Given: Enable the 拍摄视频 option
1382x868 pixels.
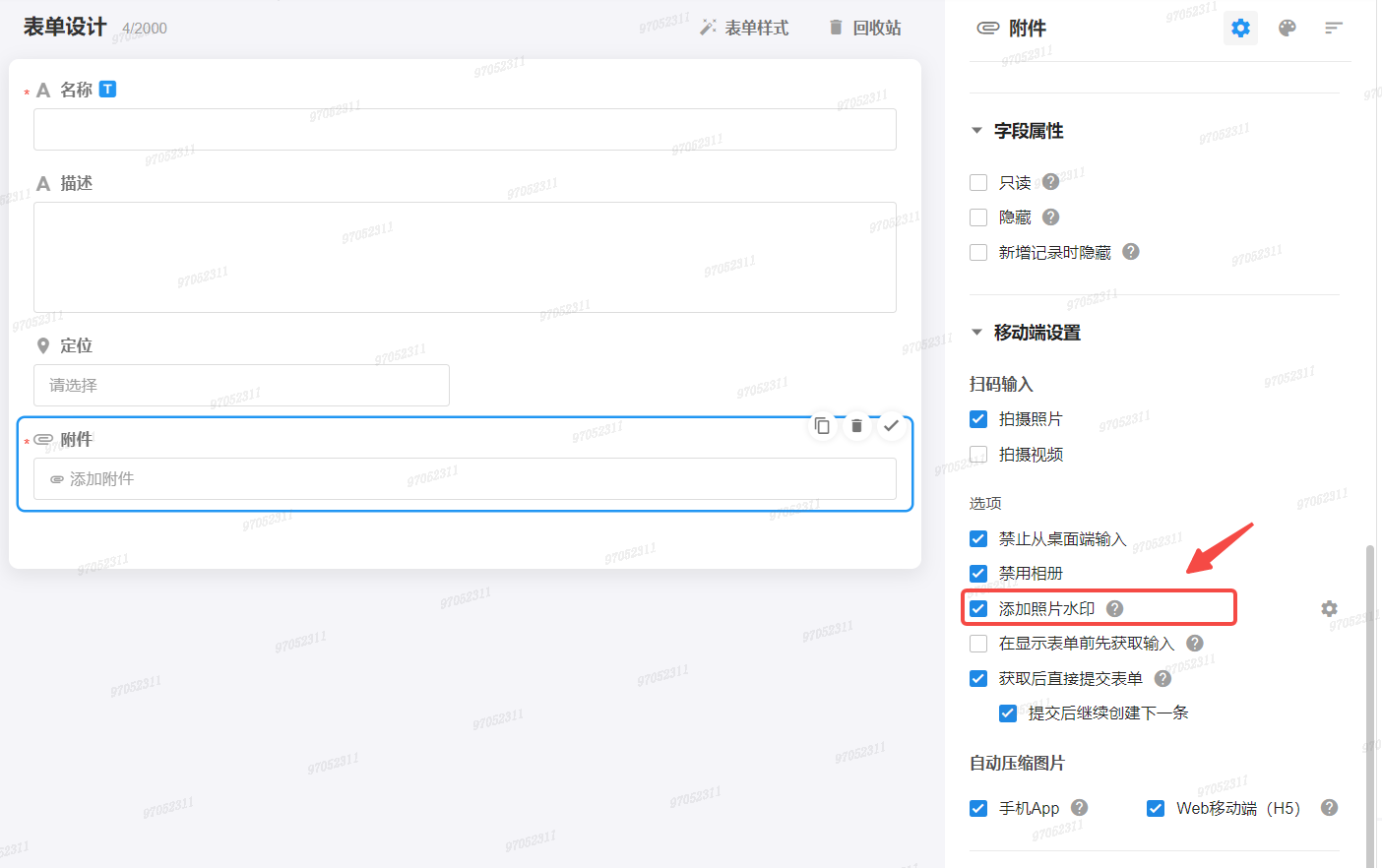Looking at the screenshot, I should (x=977, y=454).
